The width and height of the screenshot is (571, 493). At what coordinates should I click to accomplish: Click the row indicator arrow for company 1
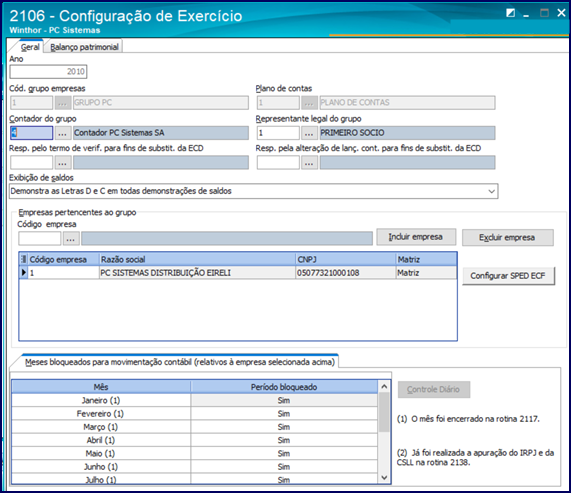[24, 272]
